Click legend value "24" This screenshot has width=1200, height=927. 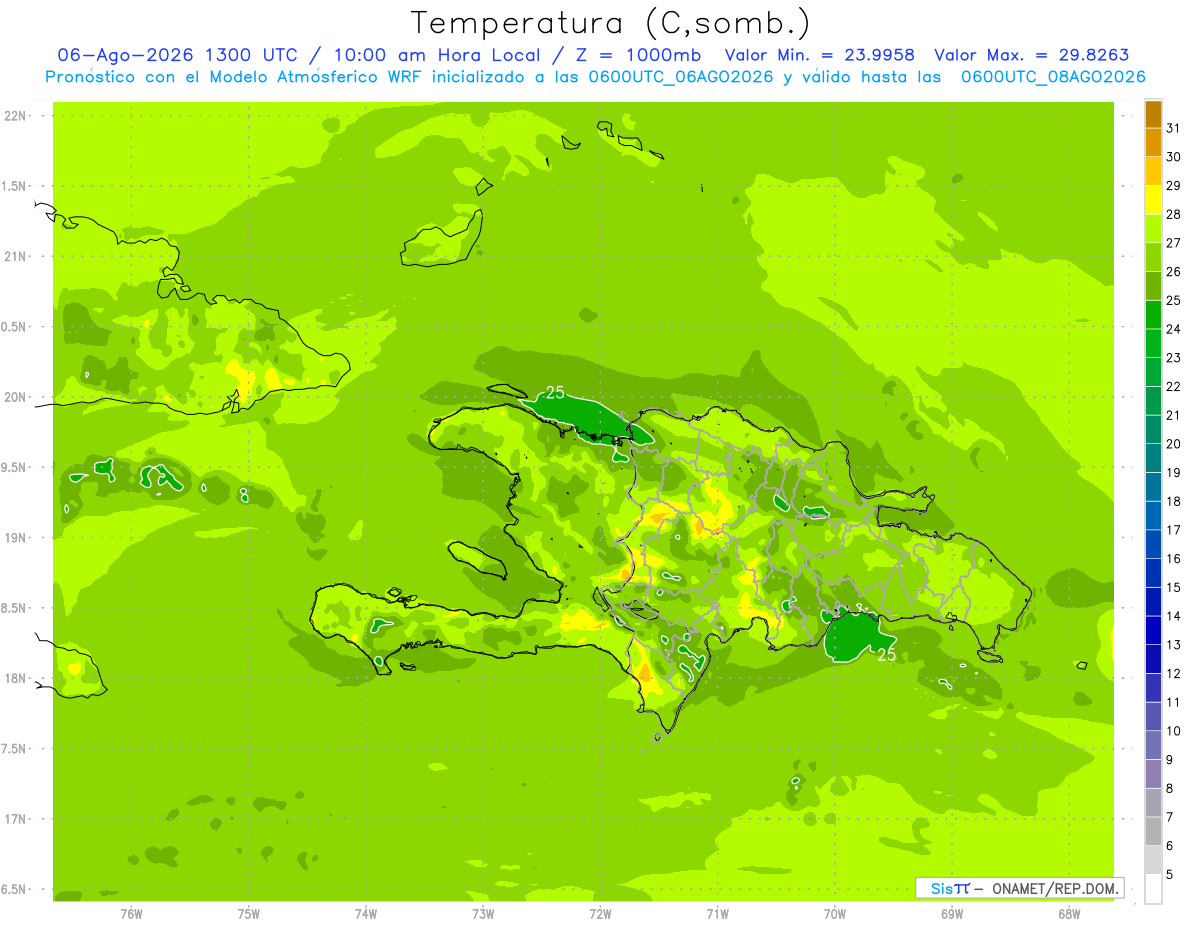tap(1173, 329)
